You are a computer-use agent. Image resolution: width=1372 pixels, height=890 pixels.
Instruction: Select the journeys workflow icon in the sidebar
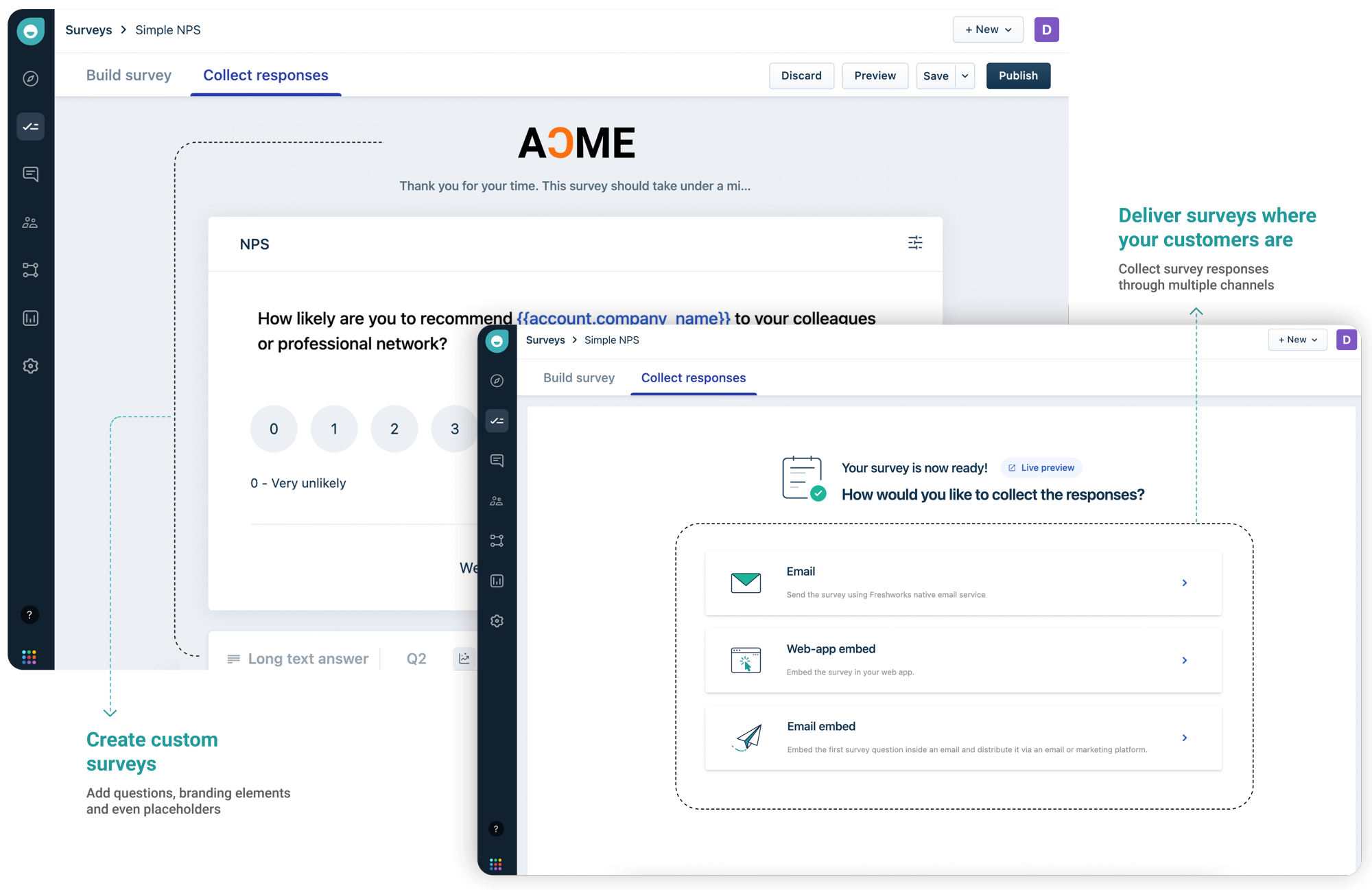tap(30, 270)
